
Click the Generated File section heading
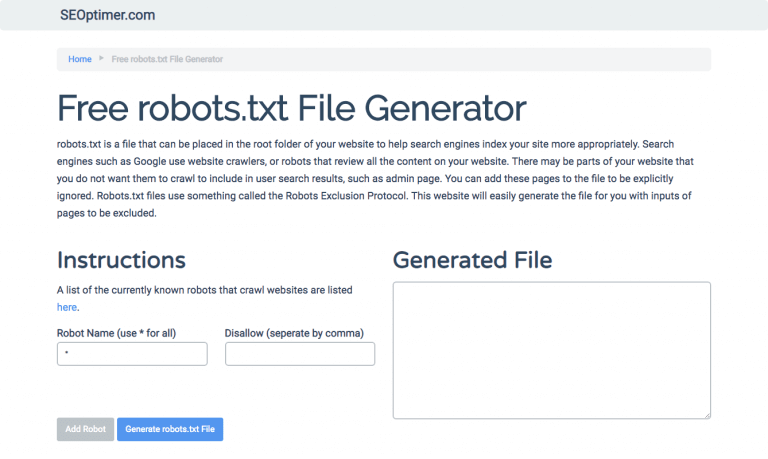click(x=472, y=260)
